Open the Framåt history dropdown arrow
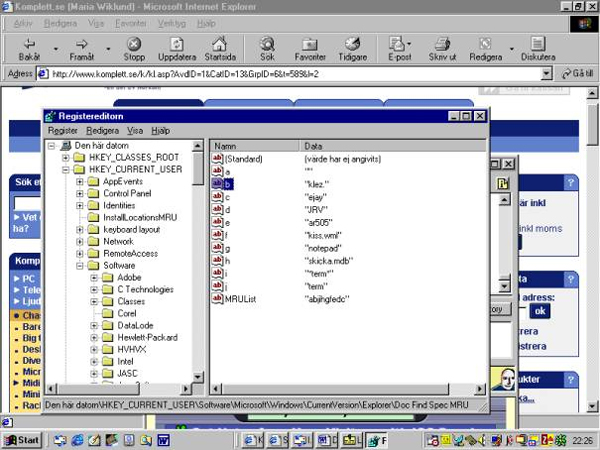The image size is (600, 450). pos(108,49)
